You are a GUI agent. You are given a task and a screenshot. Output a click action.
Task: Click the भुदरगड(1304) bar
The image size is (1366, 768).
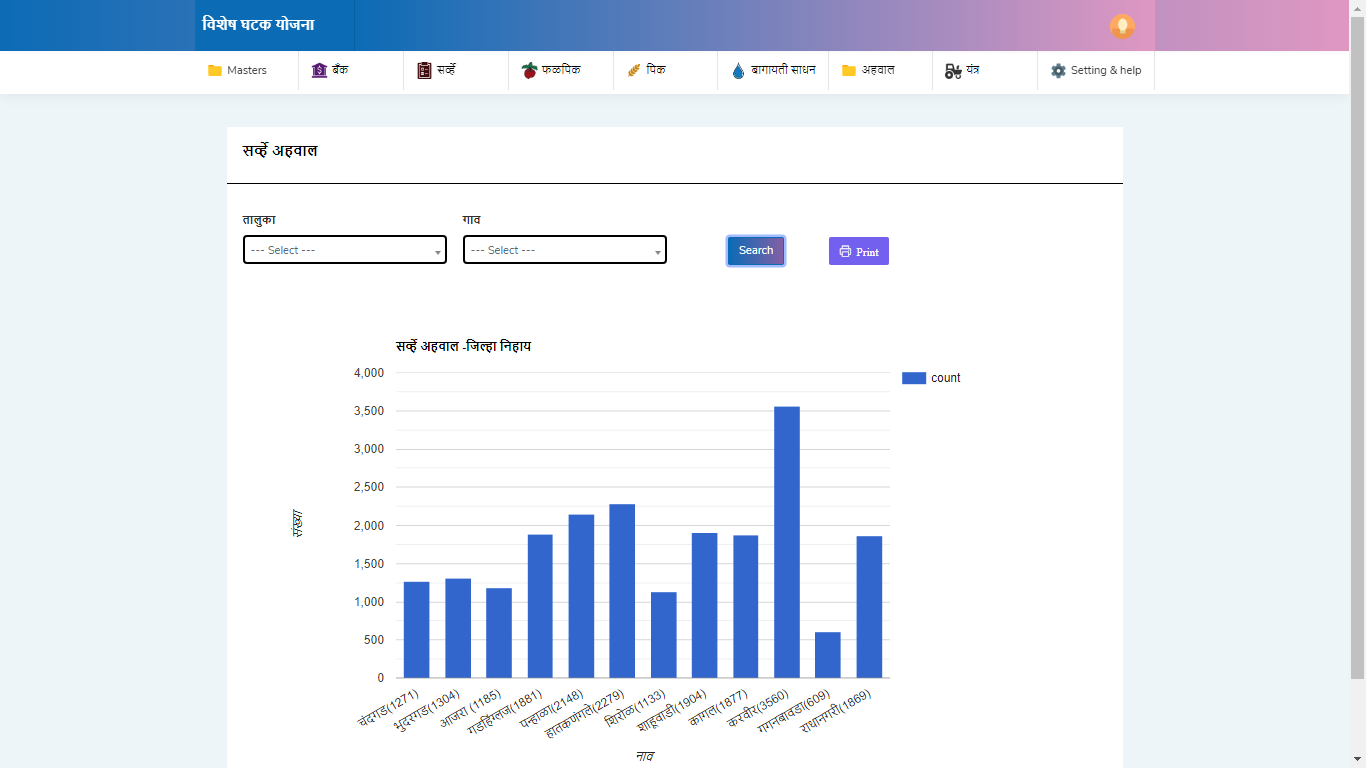[458, 628]
